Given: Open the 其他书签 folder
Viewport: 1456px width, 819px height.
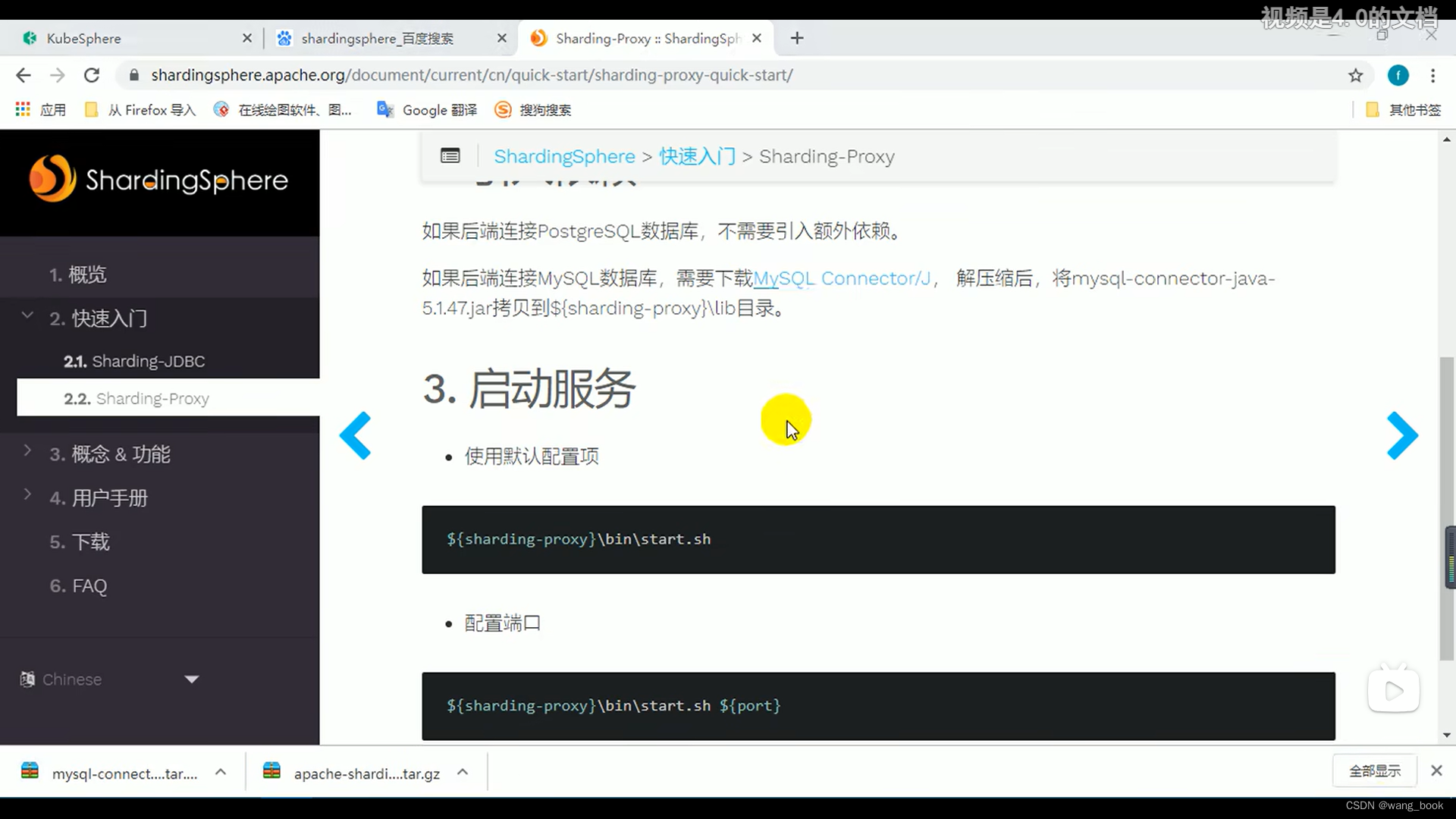Looking at the screenshot, I should click(1403, 110).
